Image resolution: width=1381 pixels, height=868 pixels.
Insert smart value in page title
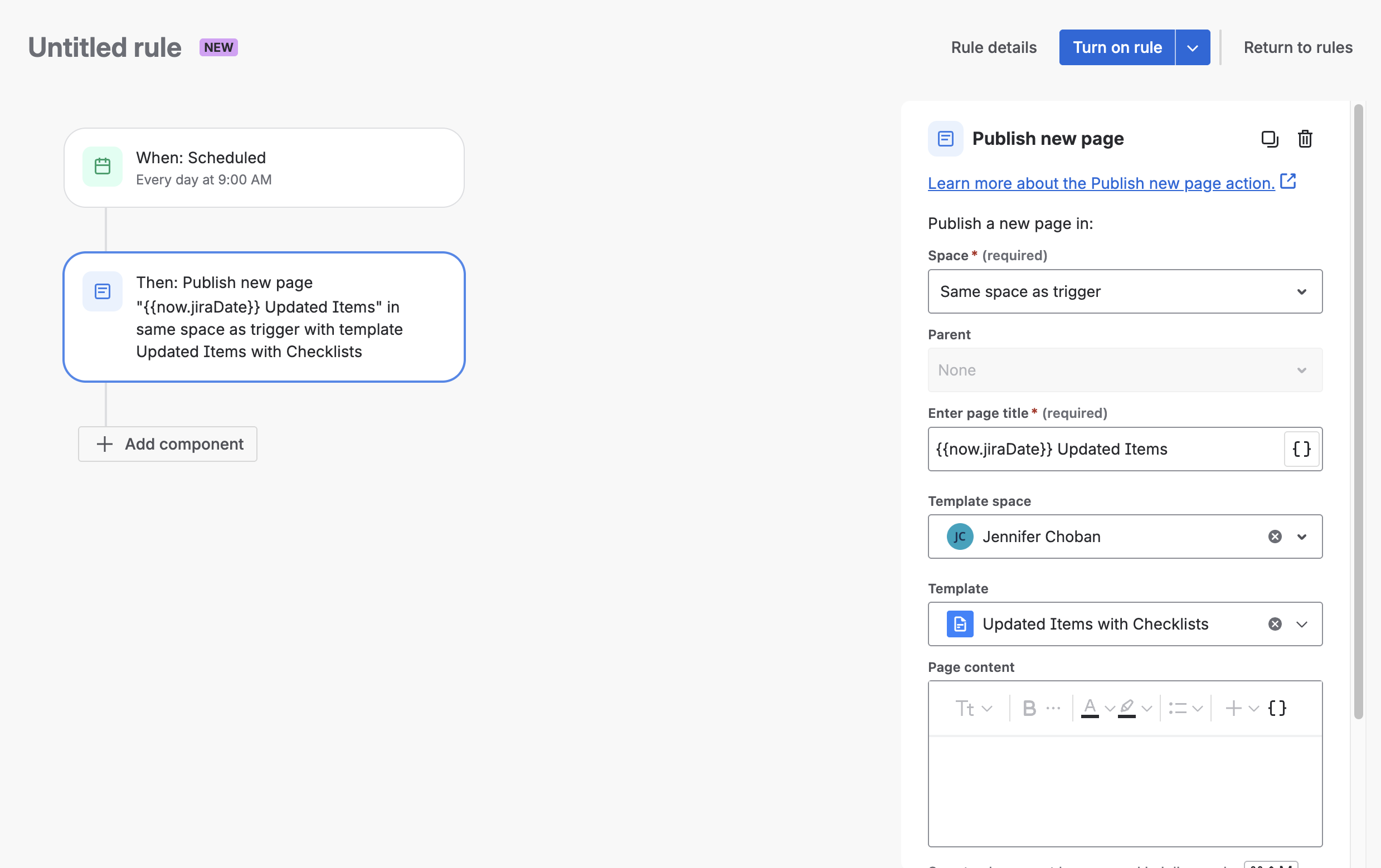click(x=1301, y=449)
